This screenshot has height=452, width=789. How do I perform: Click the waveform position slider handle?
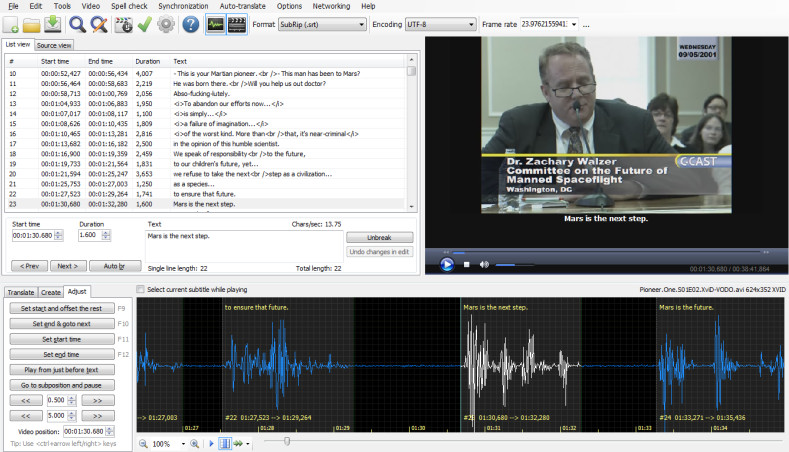coord(287,441)
